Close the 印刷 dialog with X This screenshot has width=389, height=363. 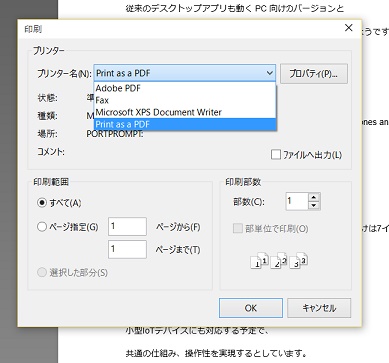pos(348,28)
